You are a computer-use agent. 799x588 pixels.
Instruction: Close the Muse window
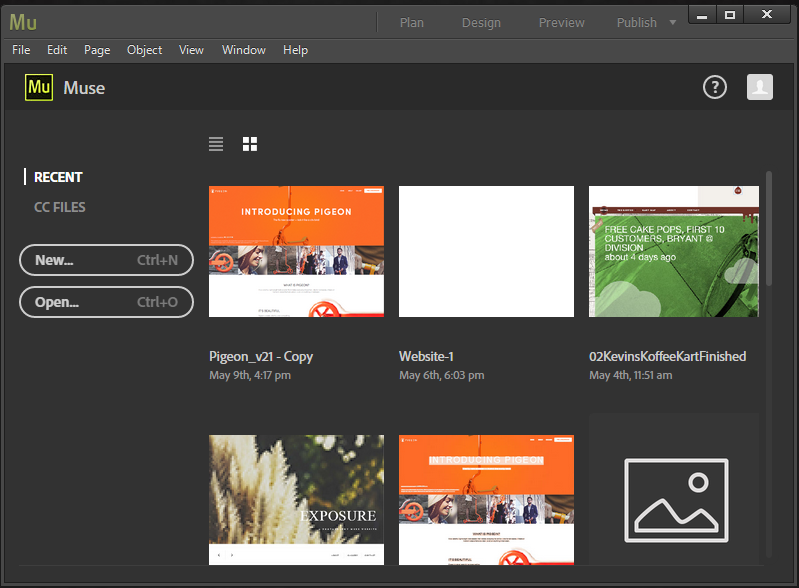pos(767,15)
